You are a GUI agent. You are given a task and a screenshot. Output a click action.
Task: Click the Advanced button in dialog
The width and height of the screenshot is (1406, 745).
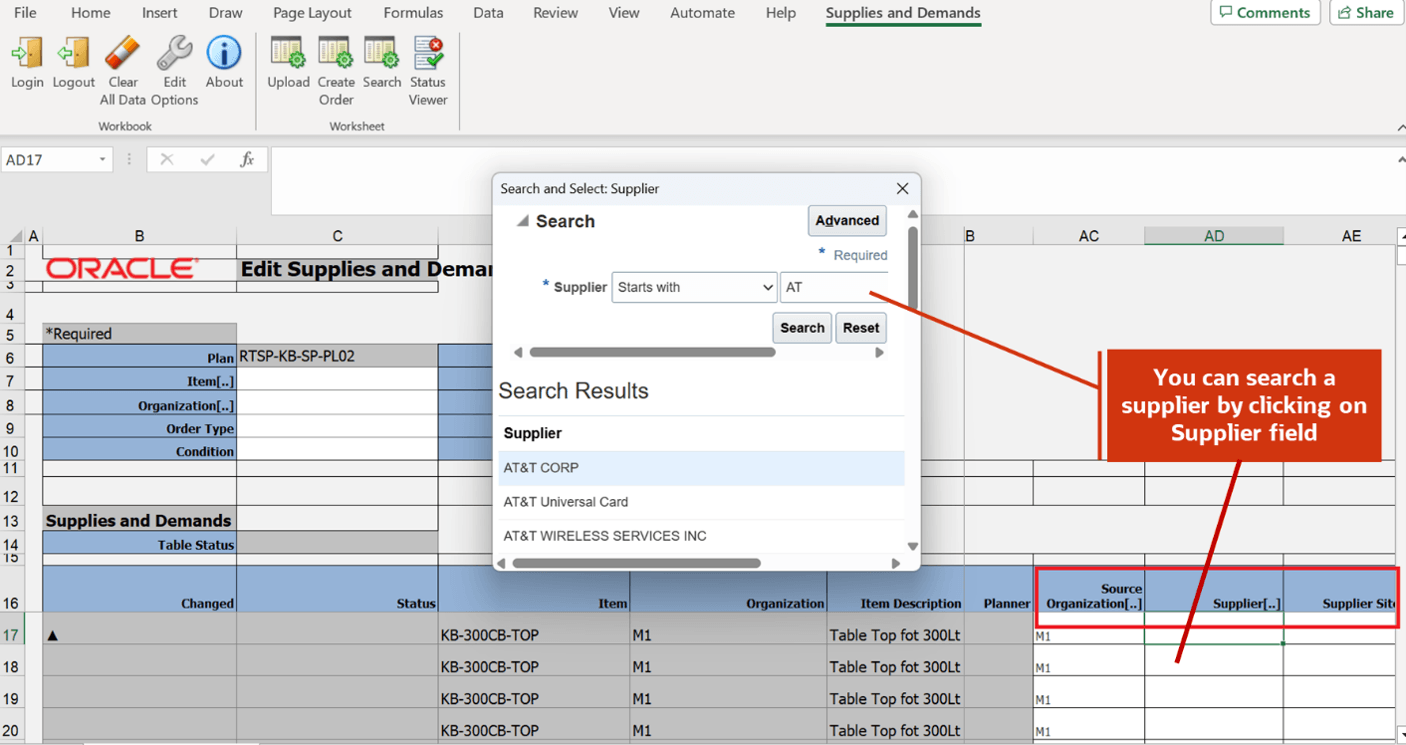click(847, 221)
